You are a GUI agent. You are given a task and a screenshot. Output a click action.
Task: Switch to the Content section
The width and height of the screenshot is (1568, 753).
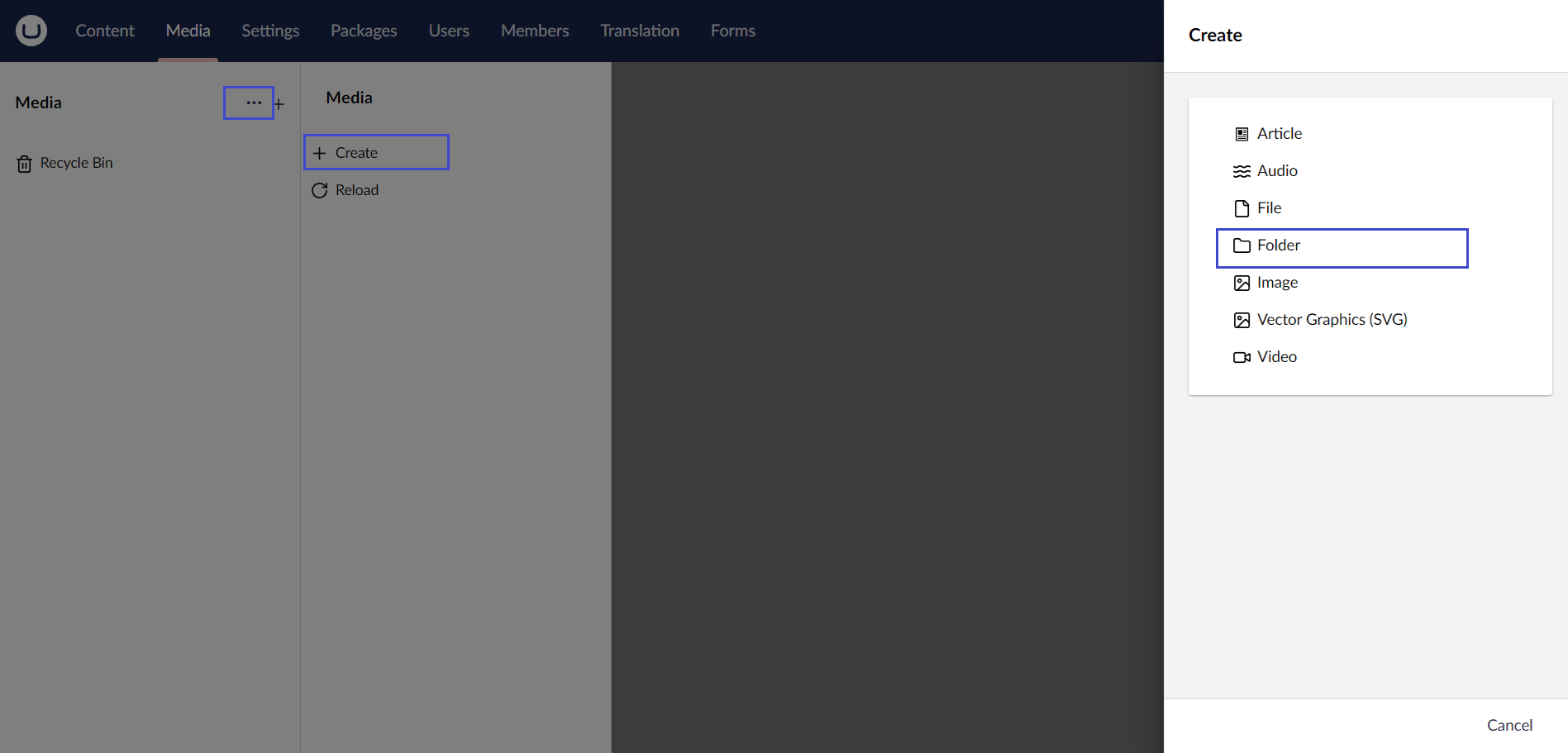click(104, 31)
